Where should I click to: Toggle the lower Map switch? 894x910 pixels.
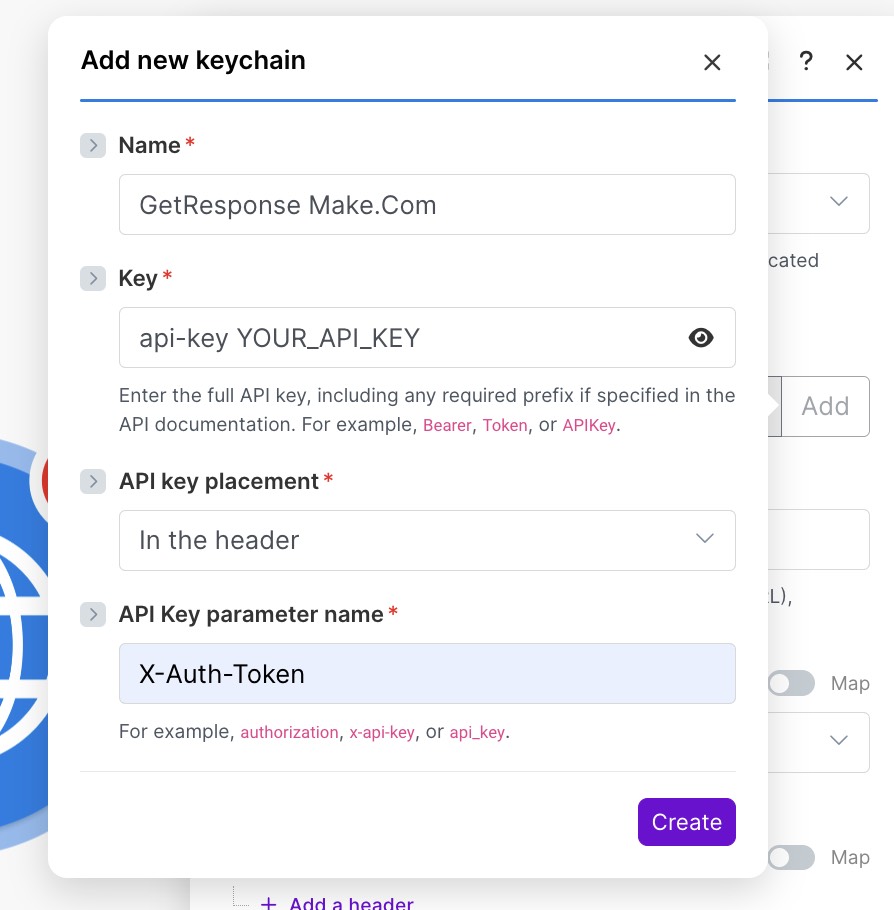click(791, 857)
